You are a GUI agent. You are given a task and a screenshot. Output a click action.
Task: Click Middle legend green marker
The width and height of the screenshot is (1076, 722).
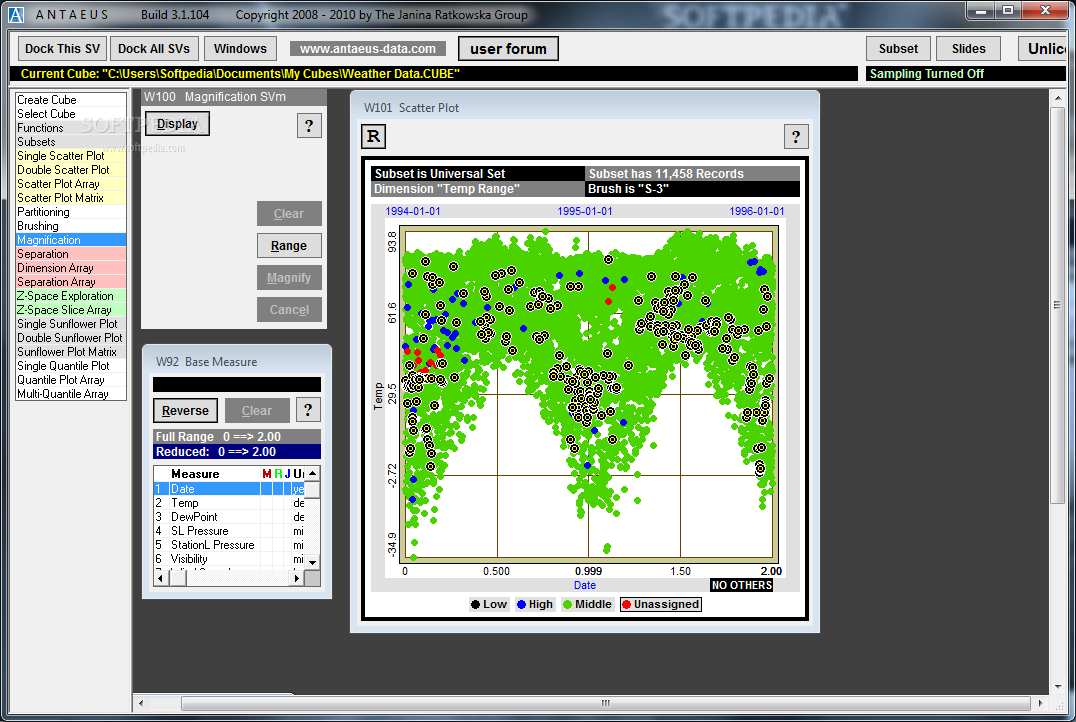568,605
